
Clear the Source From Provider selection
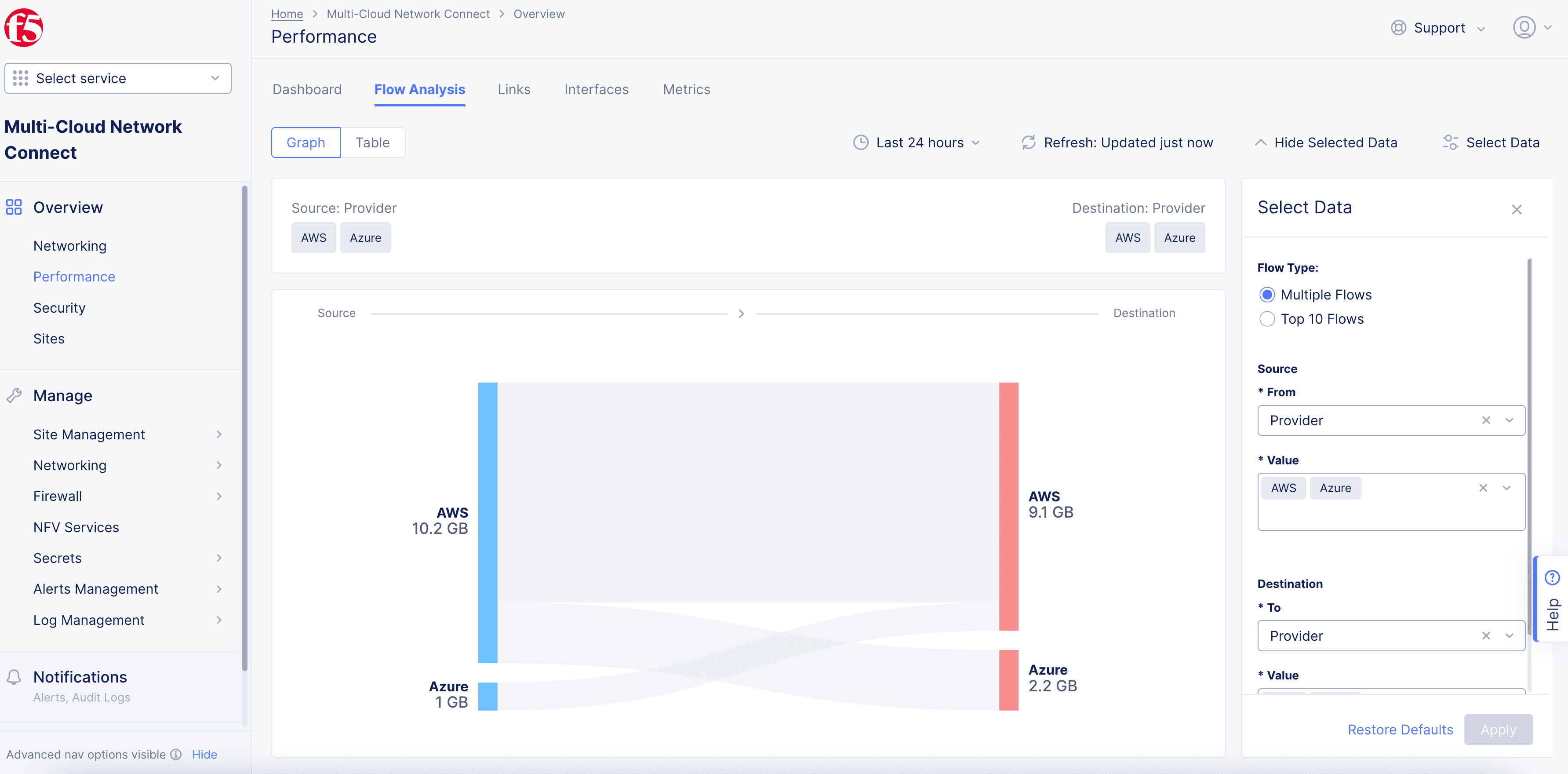(x=1486, y=420)
